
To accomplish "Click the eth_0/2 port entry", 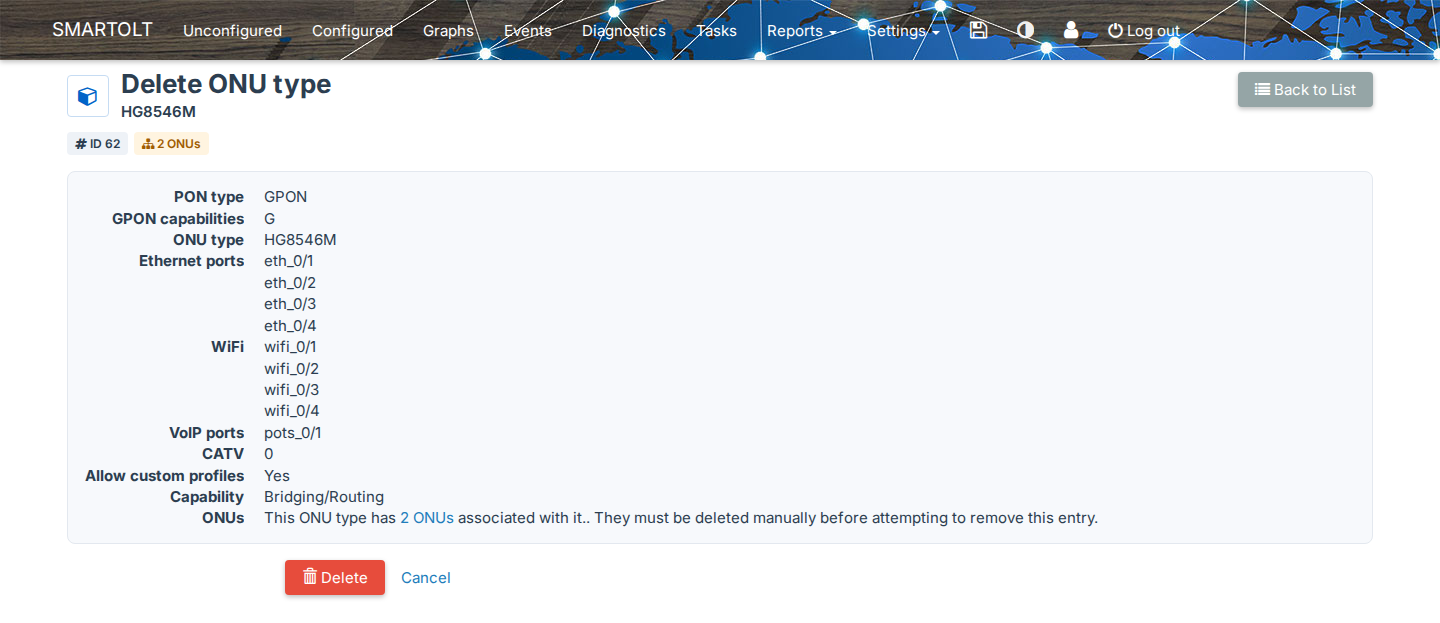I will [x=290, y=283].
